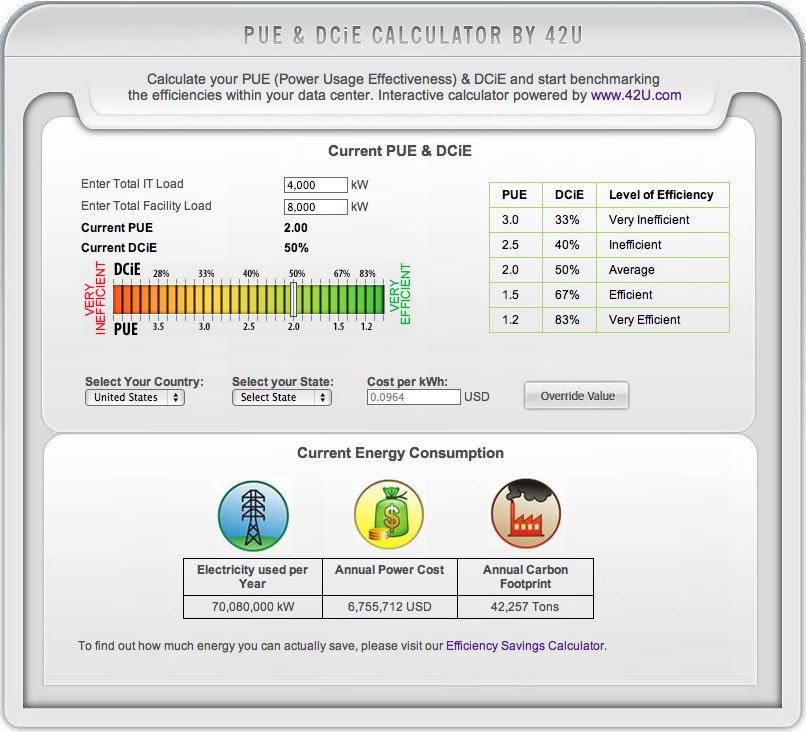Click the Total Facility Load input field
The height and width of the screenshot is (732, 806).
tap(315, 207)
